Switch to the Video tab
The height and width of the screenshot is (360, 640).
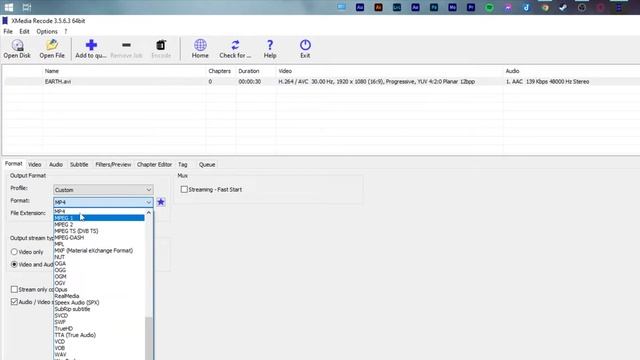(x=35, y=164)
